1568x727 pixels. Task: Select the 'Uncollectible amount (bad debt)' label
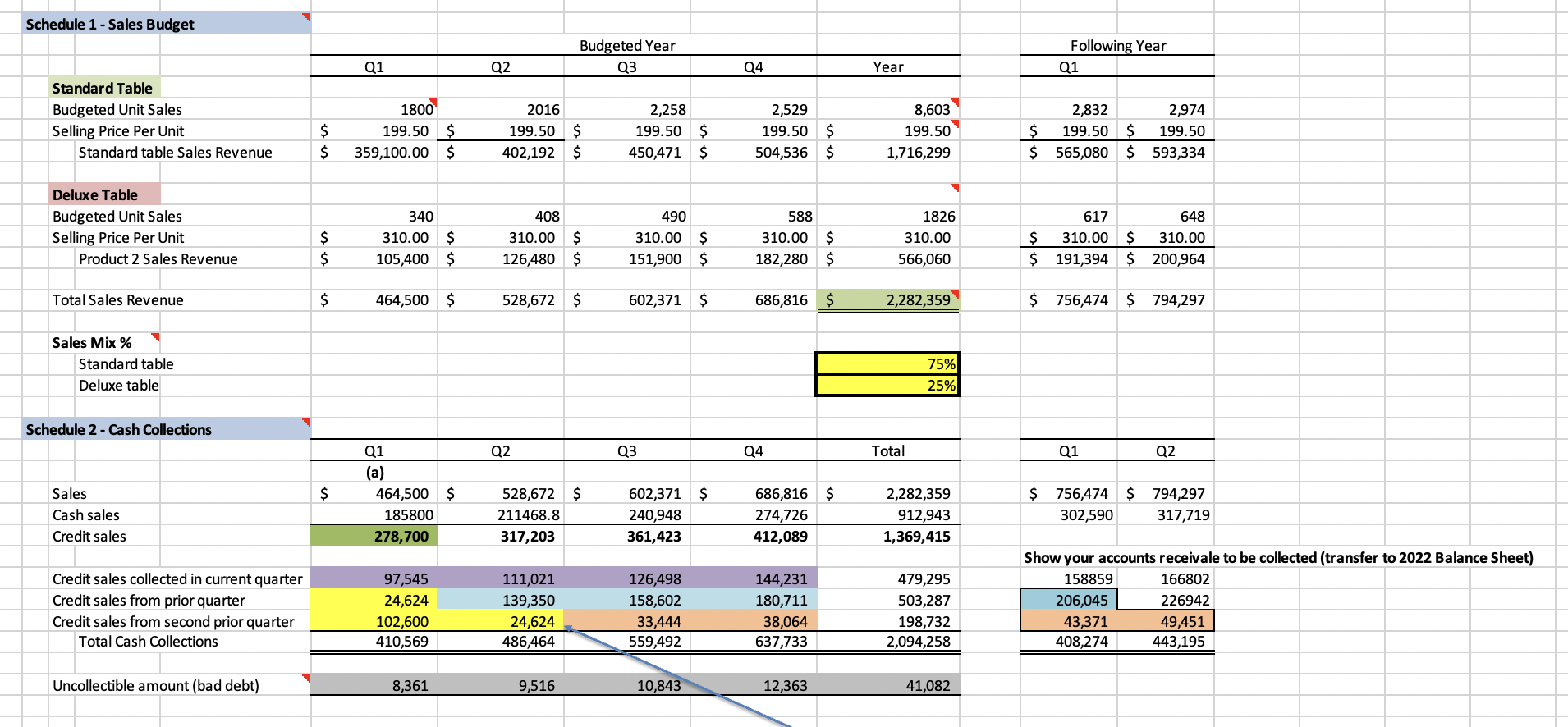(x=156, y=685)
